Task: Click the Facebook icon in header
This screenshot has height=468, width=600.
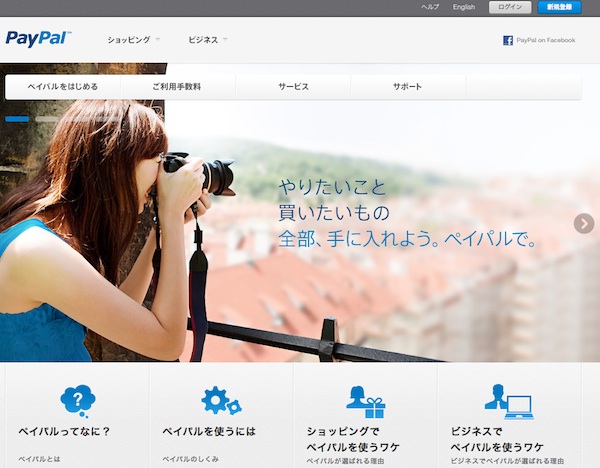Action: point(508,40)
